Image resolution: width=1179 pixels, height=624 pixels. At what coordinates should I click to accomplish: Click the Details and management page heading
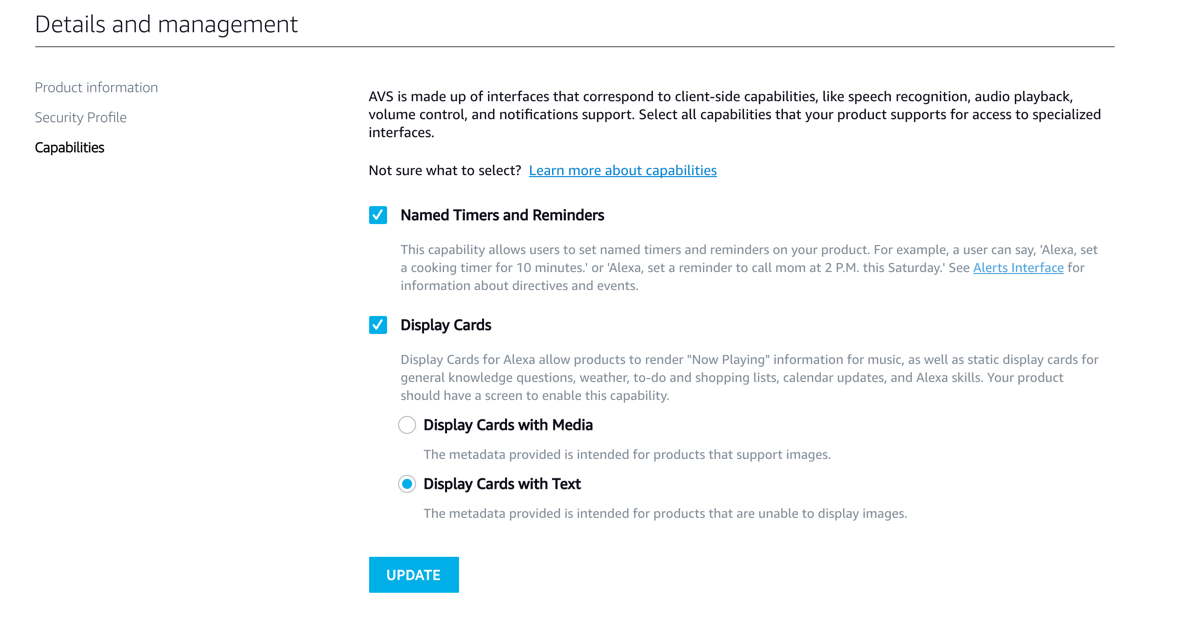[166, 24]
